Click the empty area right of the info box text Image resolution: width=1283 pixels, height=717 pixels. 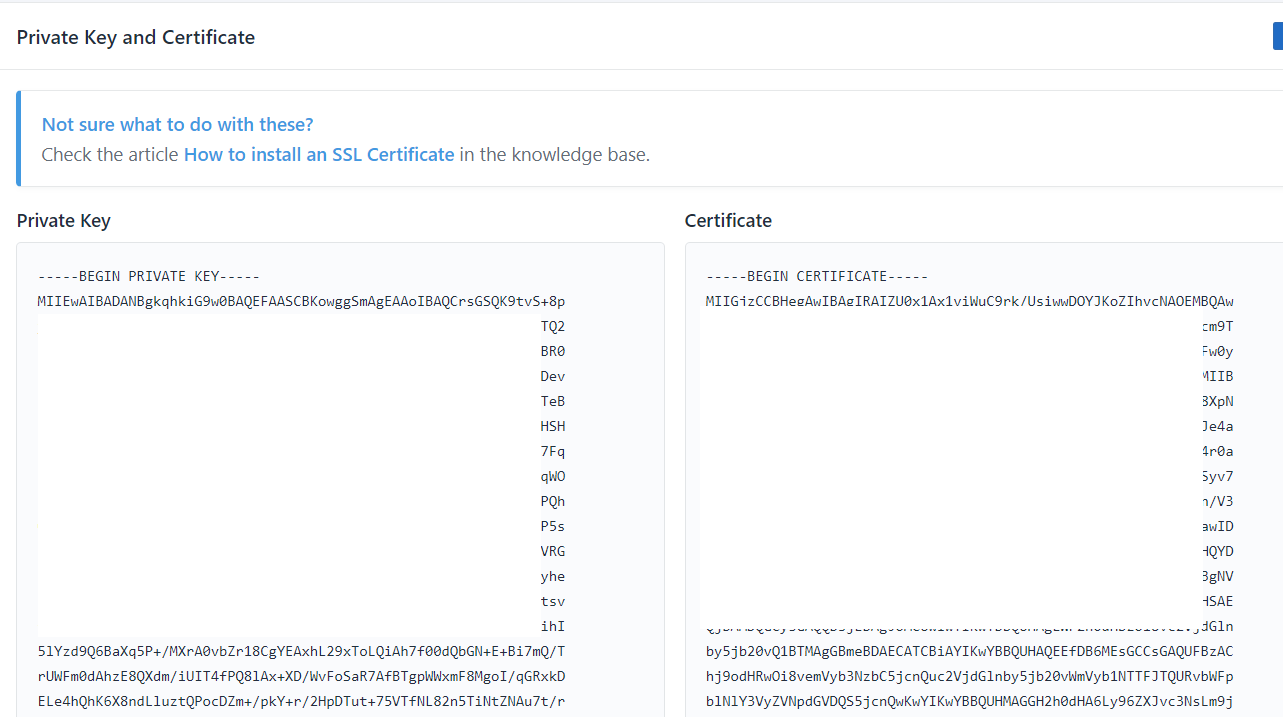pos(950,139)
